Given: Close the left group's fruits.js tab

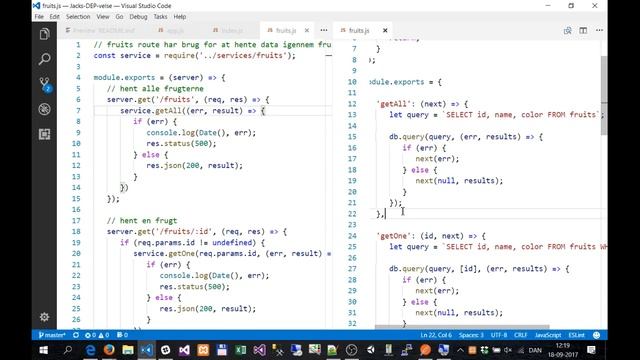Looking at the screenshot, I should 307,31.
